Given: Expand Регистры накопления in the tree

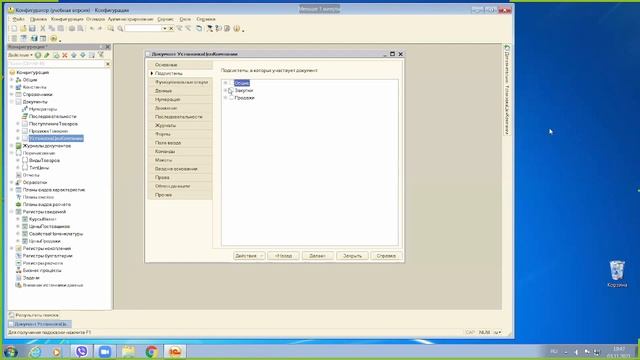Looking at the screenshot, I should tap(12, 249).
